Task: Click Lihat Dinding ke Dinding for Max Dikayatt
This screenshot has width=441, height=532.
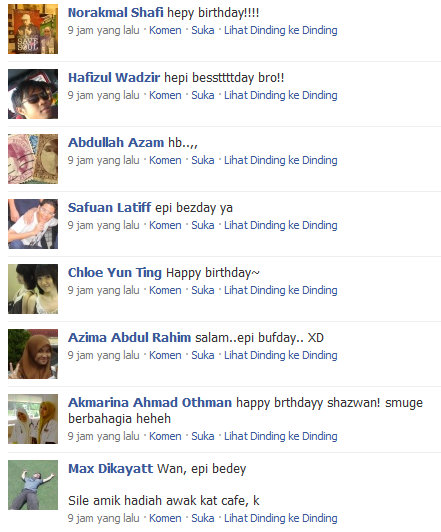Action: click(x=281, y=518)
